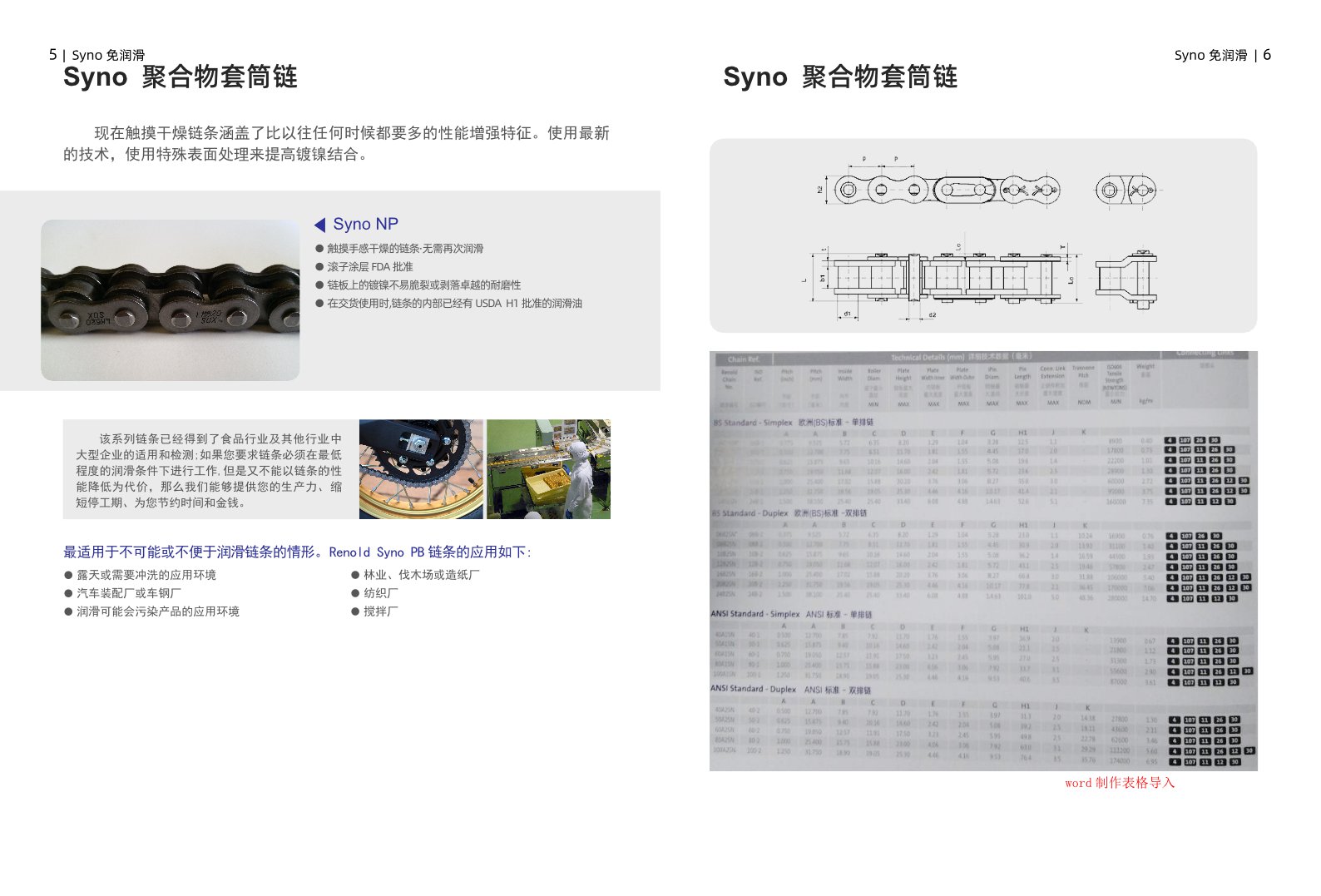Click bullet 林业、伐木场或造纸厂
Image resolution: width=1321 pixels, height=896 pixels.
tap(415, 575)
